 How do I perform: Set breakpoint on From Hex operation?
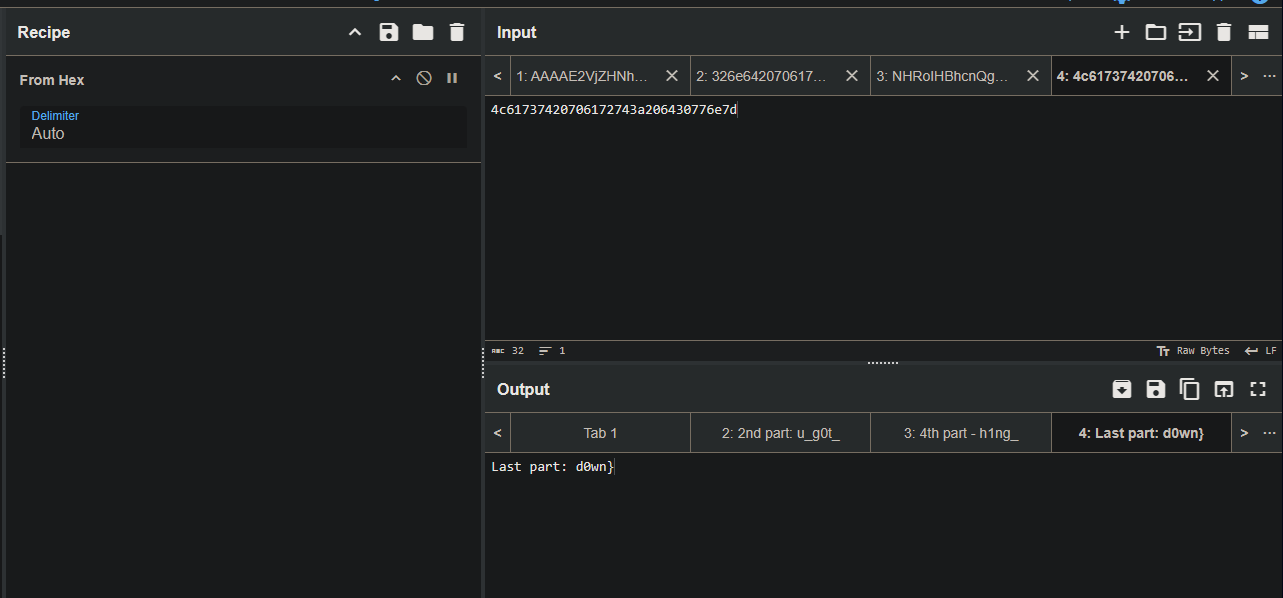point(452,78)
